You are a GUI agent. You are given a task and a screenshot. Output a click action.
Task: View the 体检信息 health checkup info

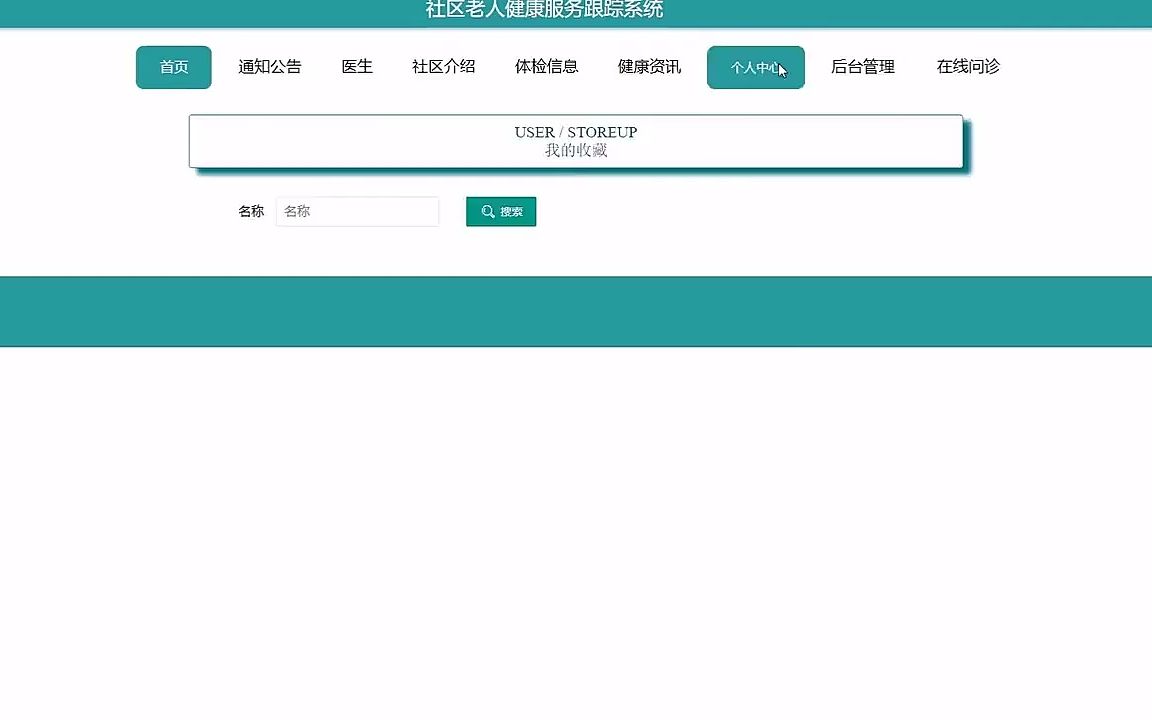(x=547, y=66)
